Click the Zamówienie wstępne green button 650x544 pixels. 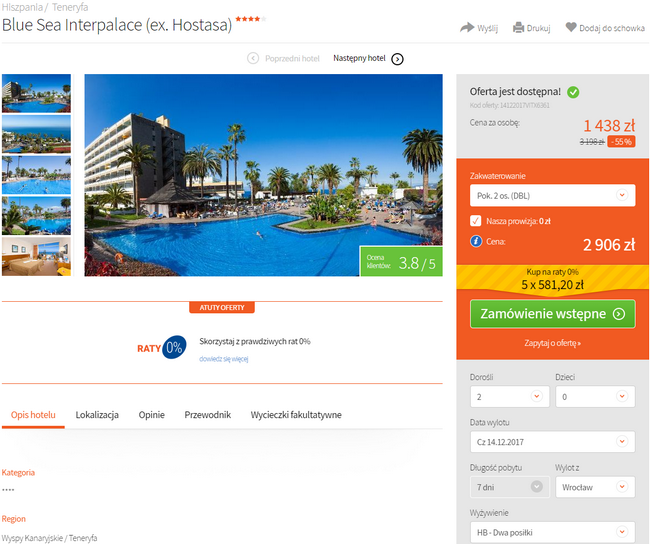pos(552,314)
